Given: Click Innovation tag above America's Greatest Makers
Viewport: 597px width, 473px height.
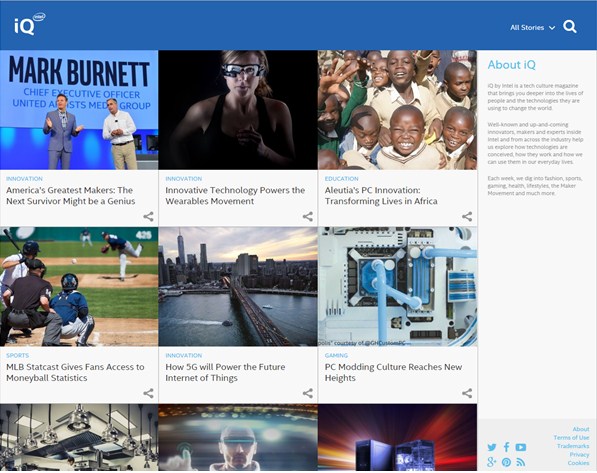Looking at the screenshot, I should 24,179.
